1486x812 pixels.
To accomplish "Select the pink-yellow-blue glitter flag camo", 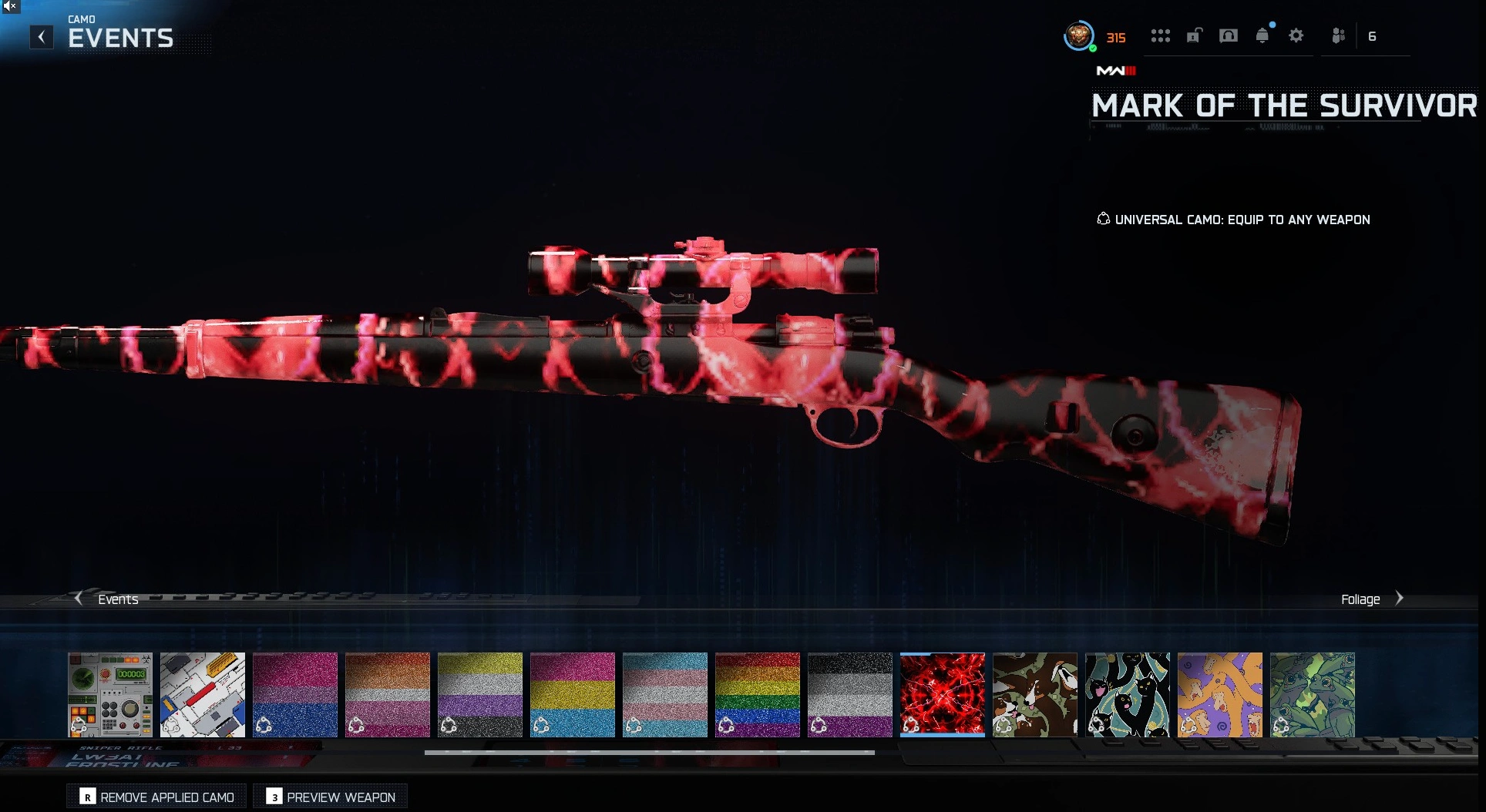I will [x=573, y=695].
